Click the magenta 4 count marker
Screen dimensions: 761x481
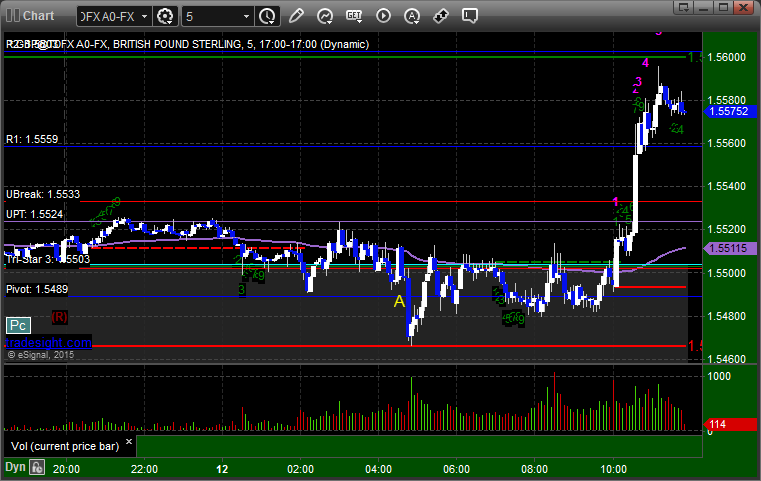click(645, 63)
